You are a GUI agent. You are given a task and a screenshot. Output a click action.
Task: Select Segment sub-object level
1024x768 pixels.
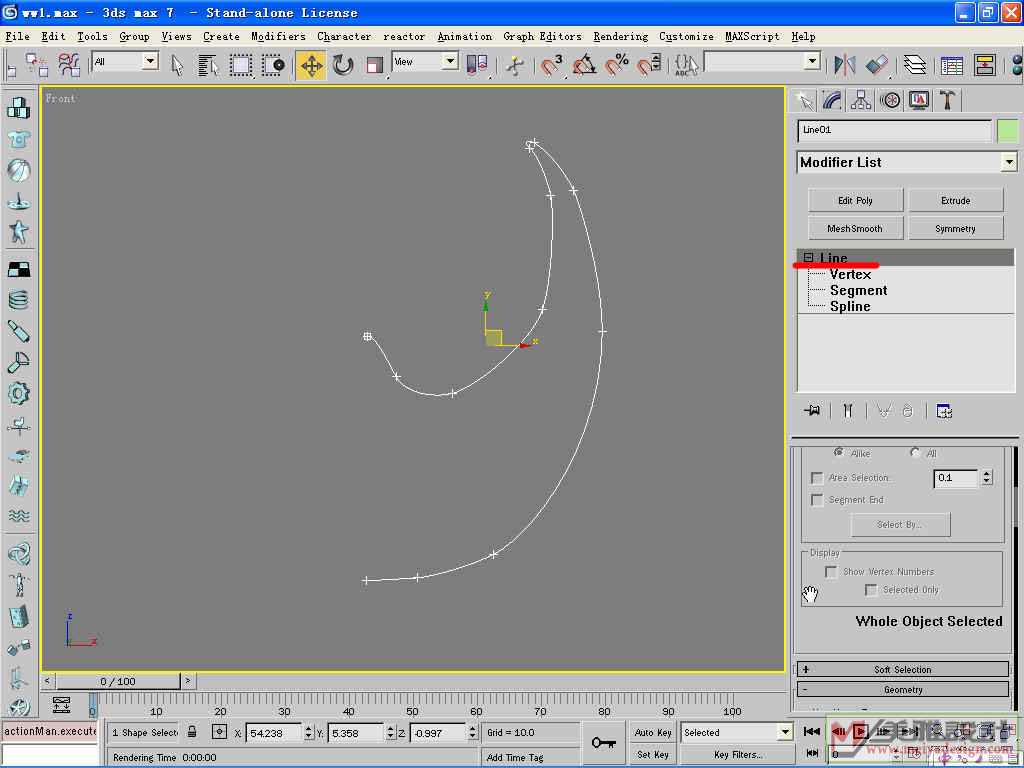point(858,290)
